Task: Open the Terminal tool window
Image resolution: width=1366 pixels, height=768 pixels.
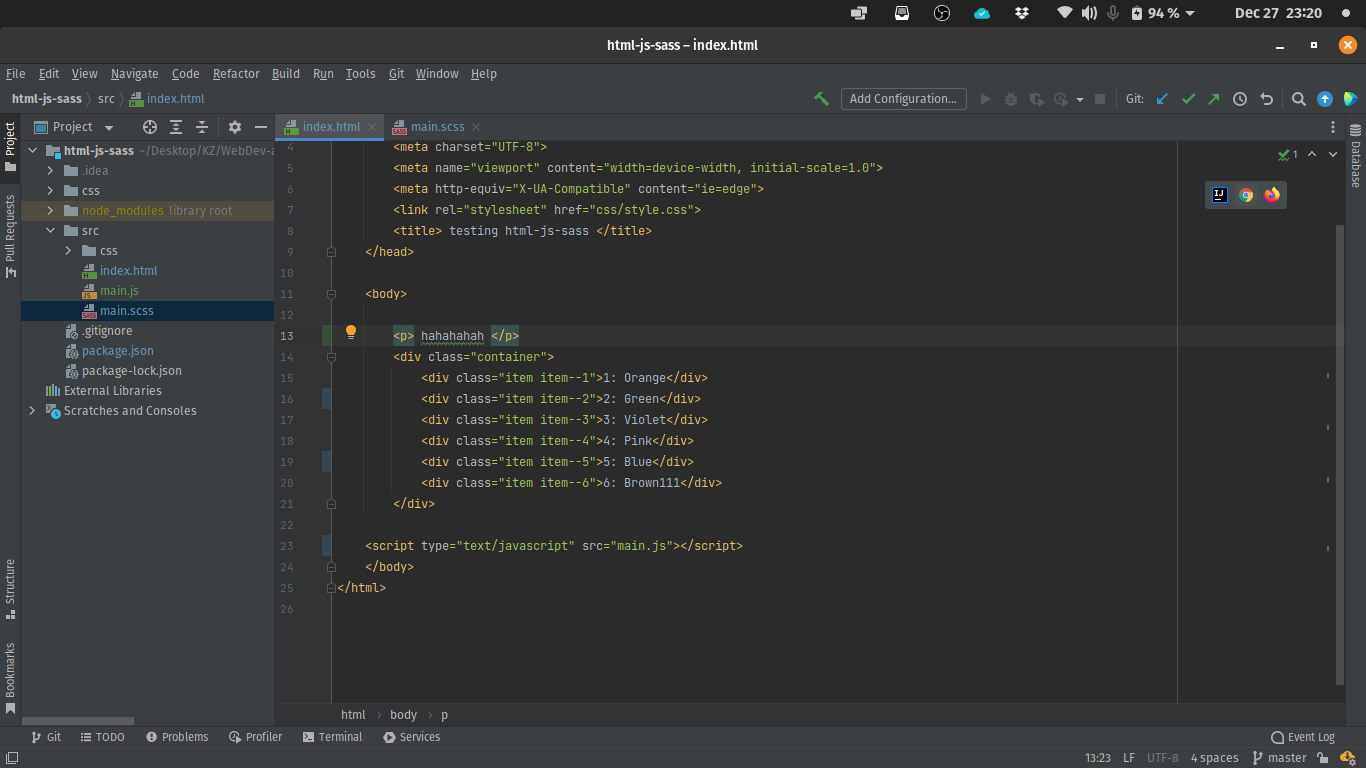Action: tap(332, 737)
